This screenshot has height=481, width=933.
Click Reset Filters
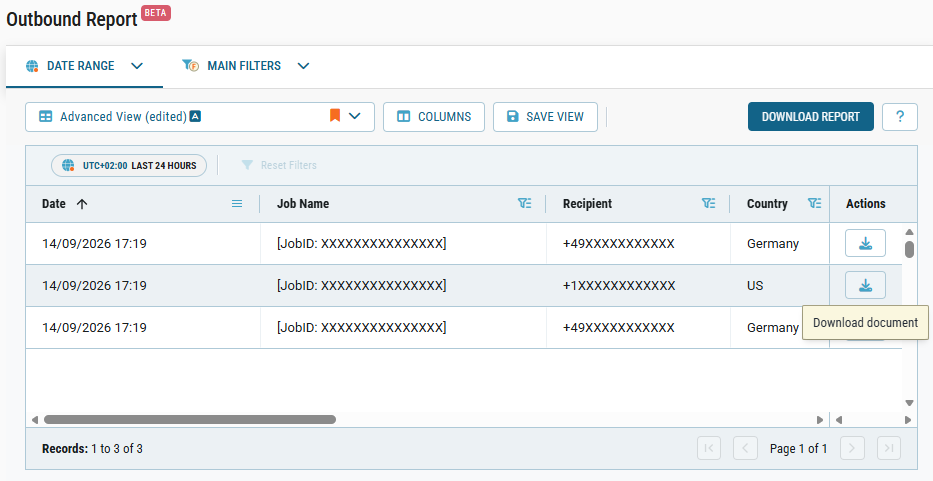[279, 165]
